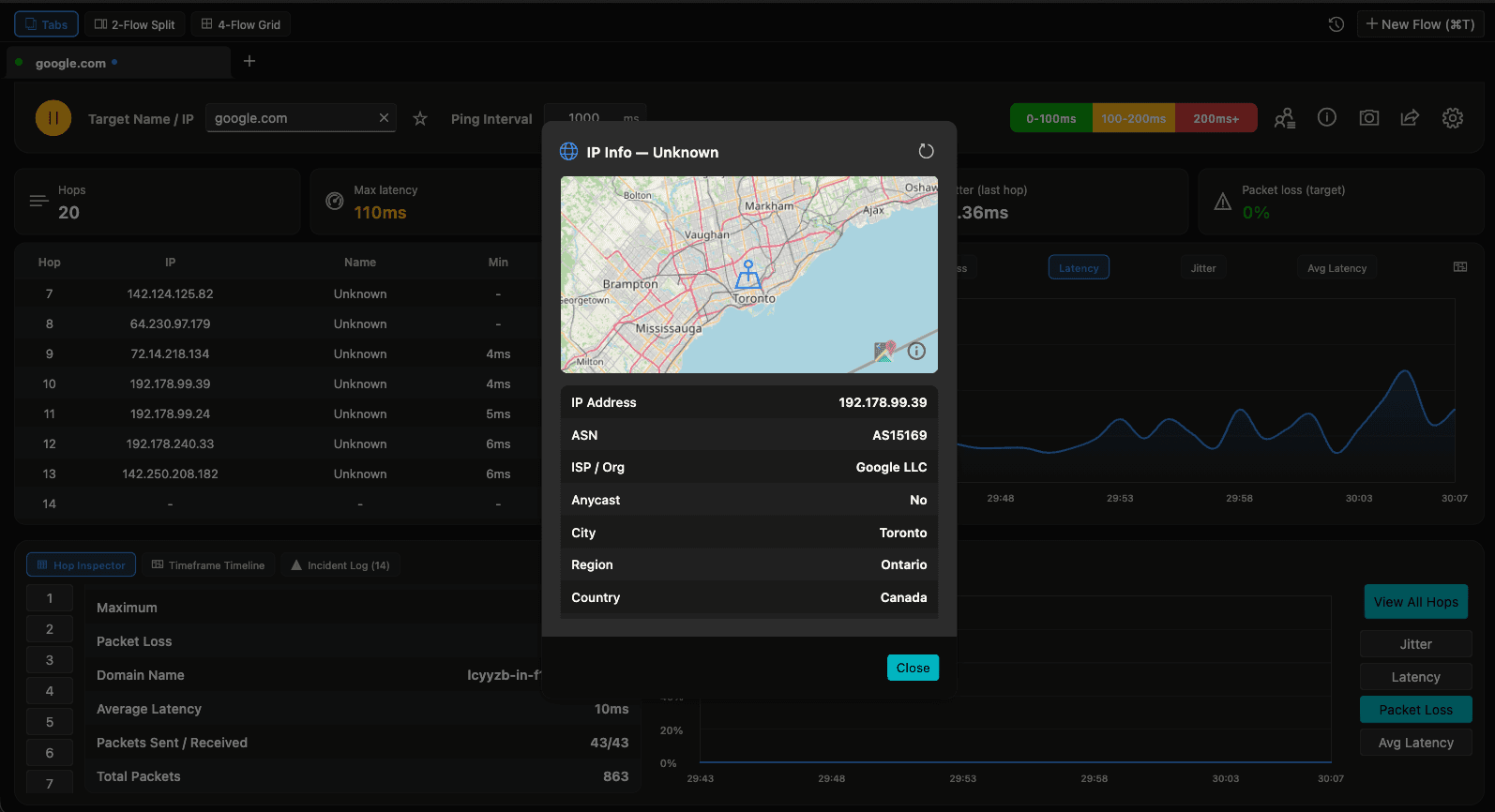The width and height of the screenshot is (1495, 812).
Task: Pause the ping with the orange button
Action: pyautogui.click(x=53, y=118)
